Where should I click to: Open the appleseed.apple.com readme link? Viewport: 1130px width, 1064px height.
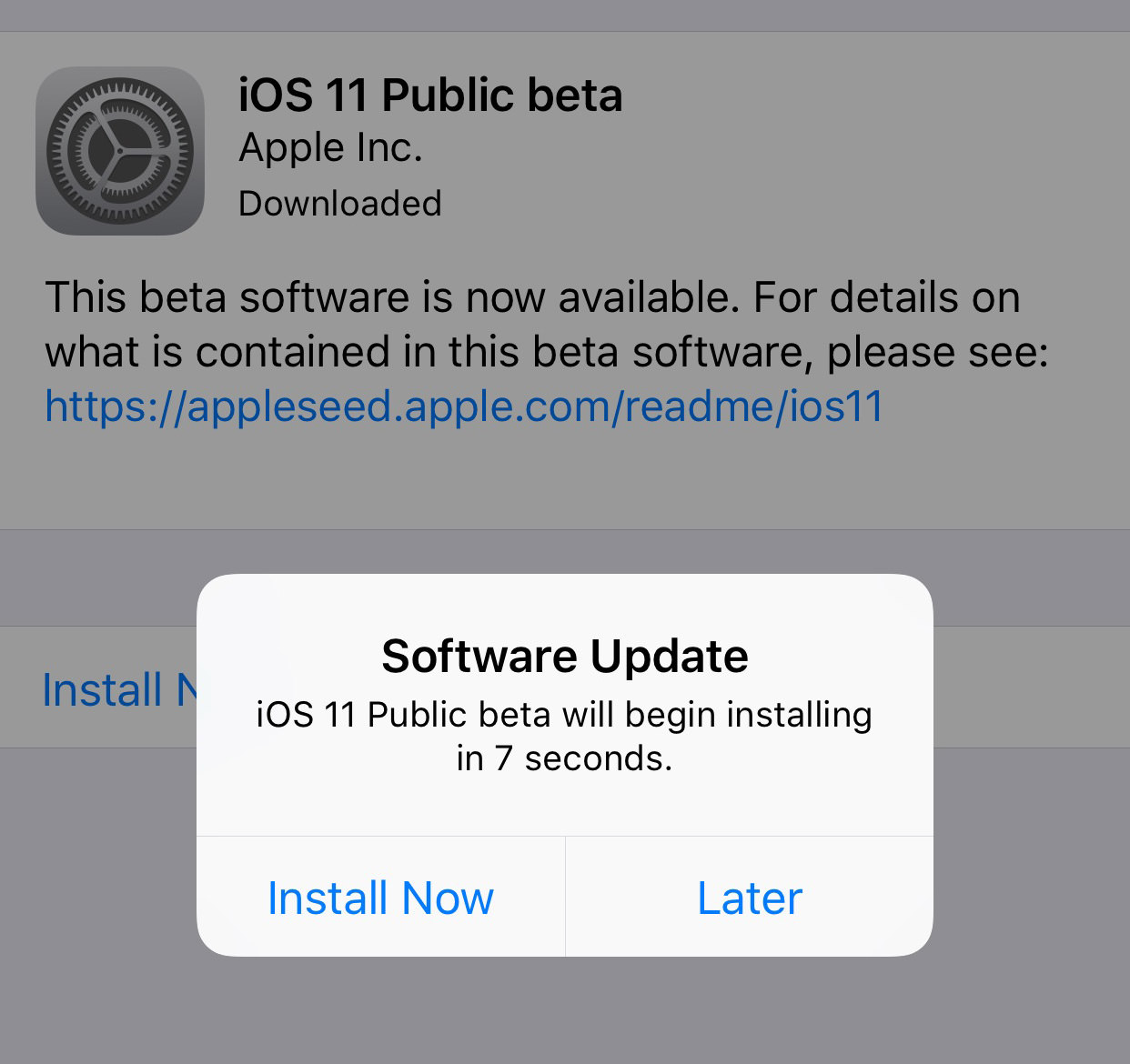point(464,406)
